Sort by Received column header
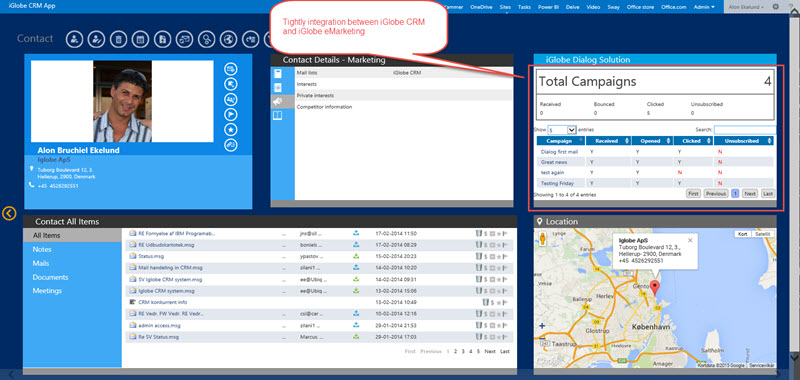This screenshot has height=380, width=800. (x=609, y=141)
